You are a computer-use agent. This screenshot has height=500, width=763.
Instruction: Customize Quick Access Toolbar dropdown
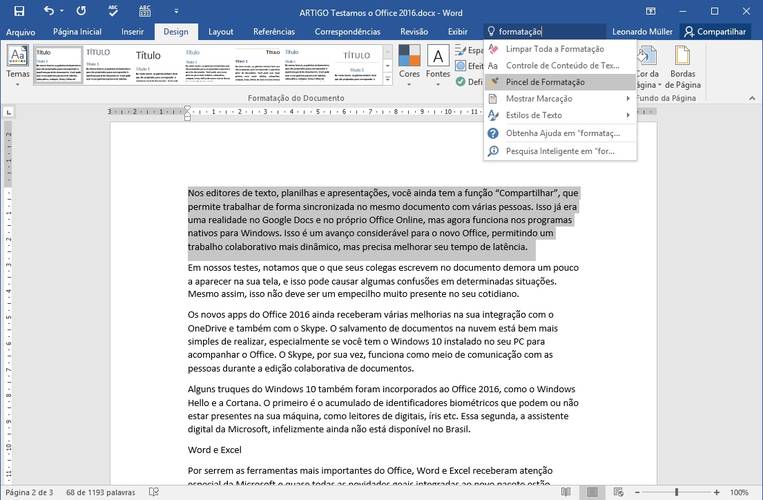[x=176, y=11]
